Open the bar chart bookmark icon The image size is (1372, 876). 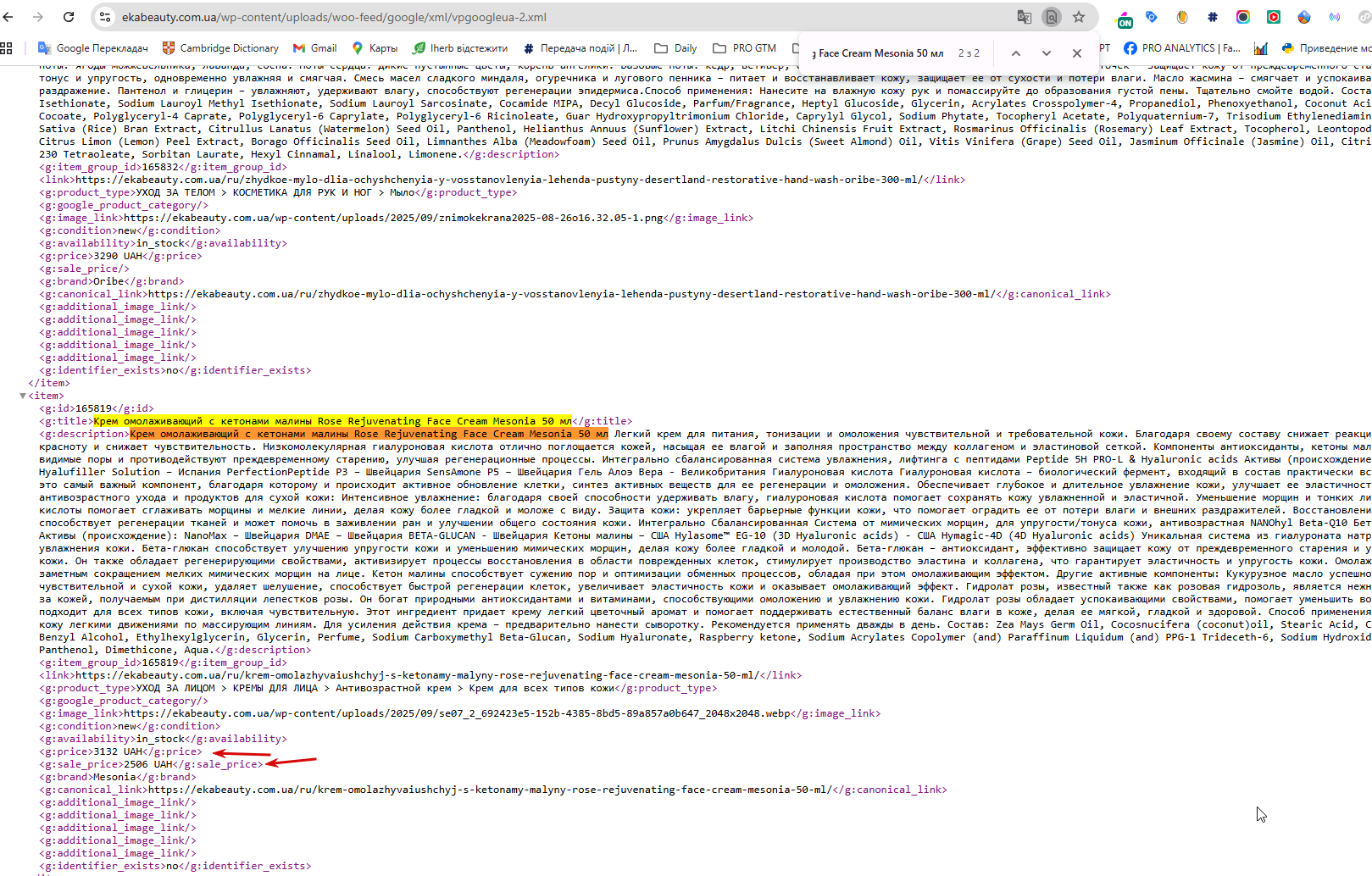1261,48
